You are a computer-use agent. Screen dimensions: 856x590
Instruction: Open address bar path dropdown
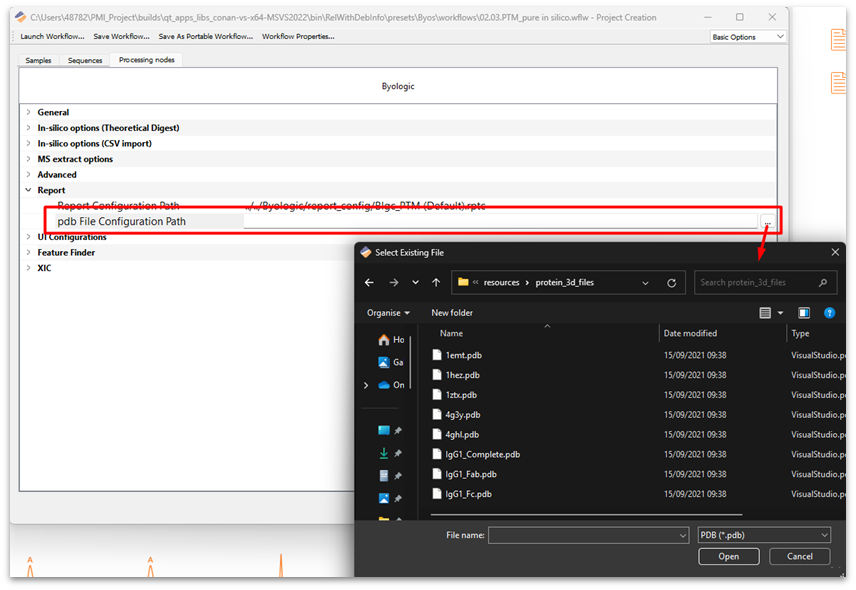pyautogui.click(x=645, y=283)
